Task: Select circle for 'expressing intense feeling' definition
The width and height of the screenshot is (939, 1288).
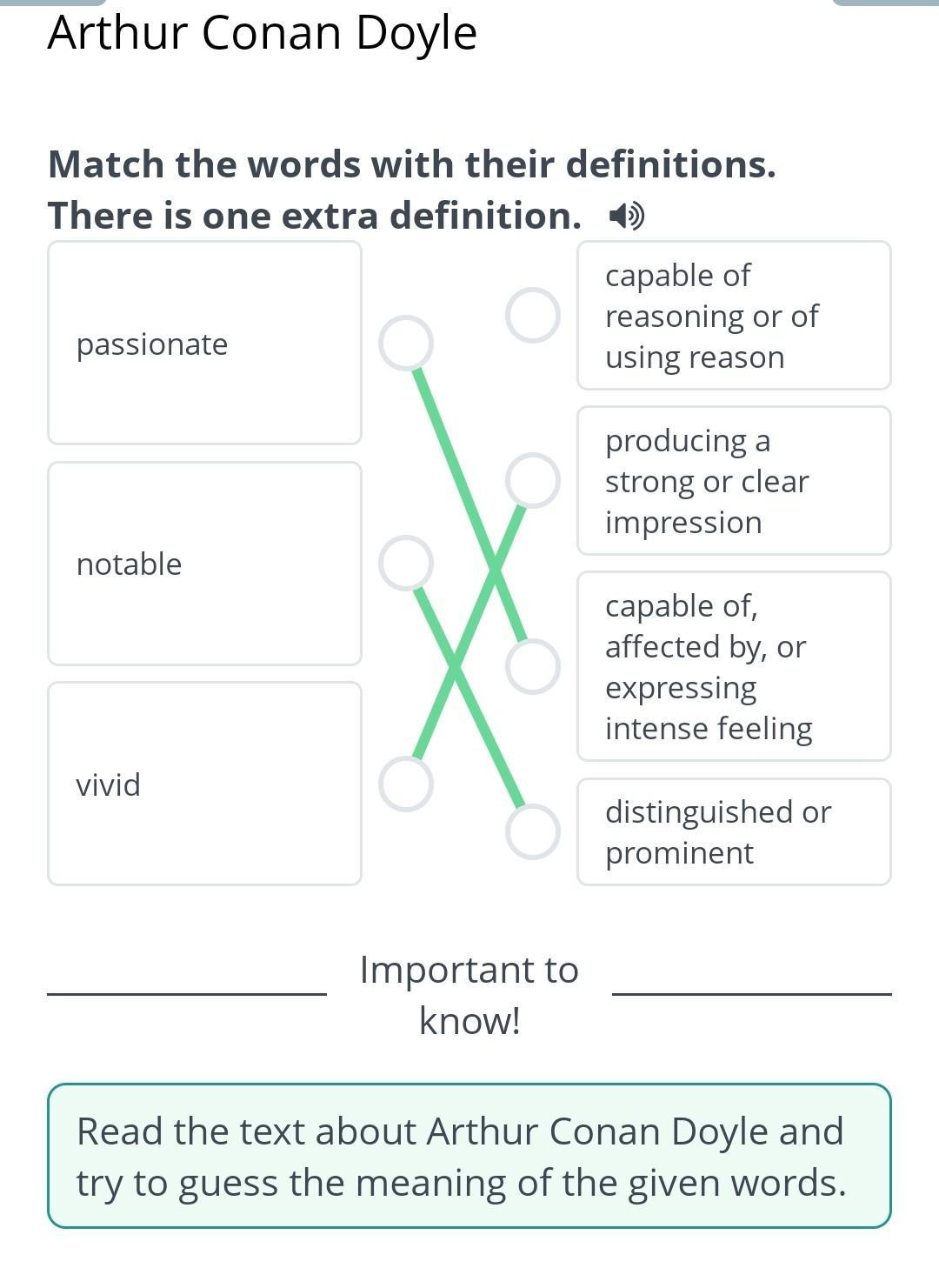Action: point(532,667)
